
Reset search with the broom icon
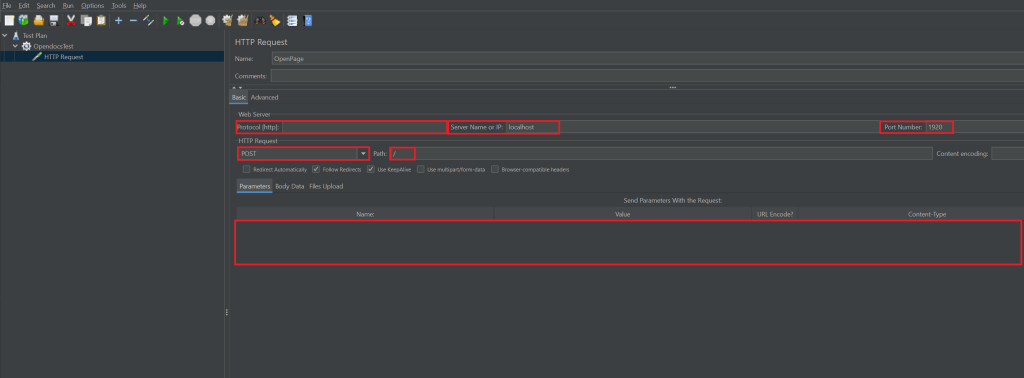pyautogui.click(x=275, y=21)
